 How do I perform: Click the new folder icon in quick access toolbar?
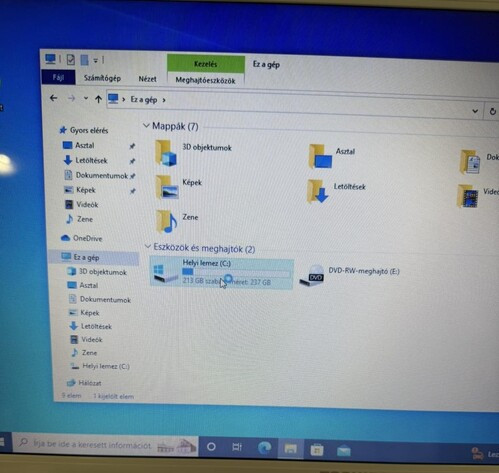84,60
